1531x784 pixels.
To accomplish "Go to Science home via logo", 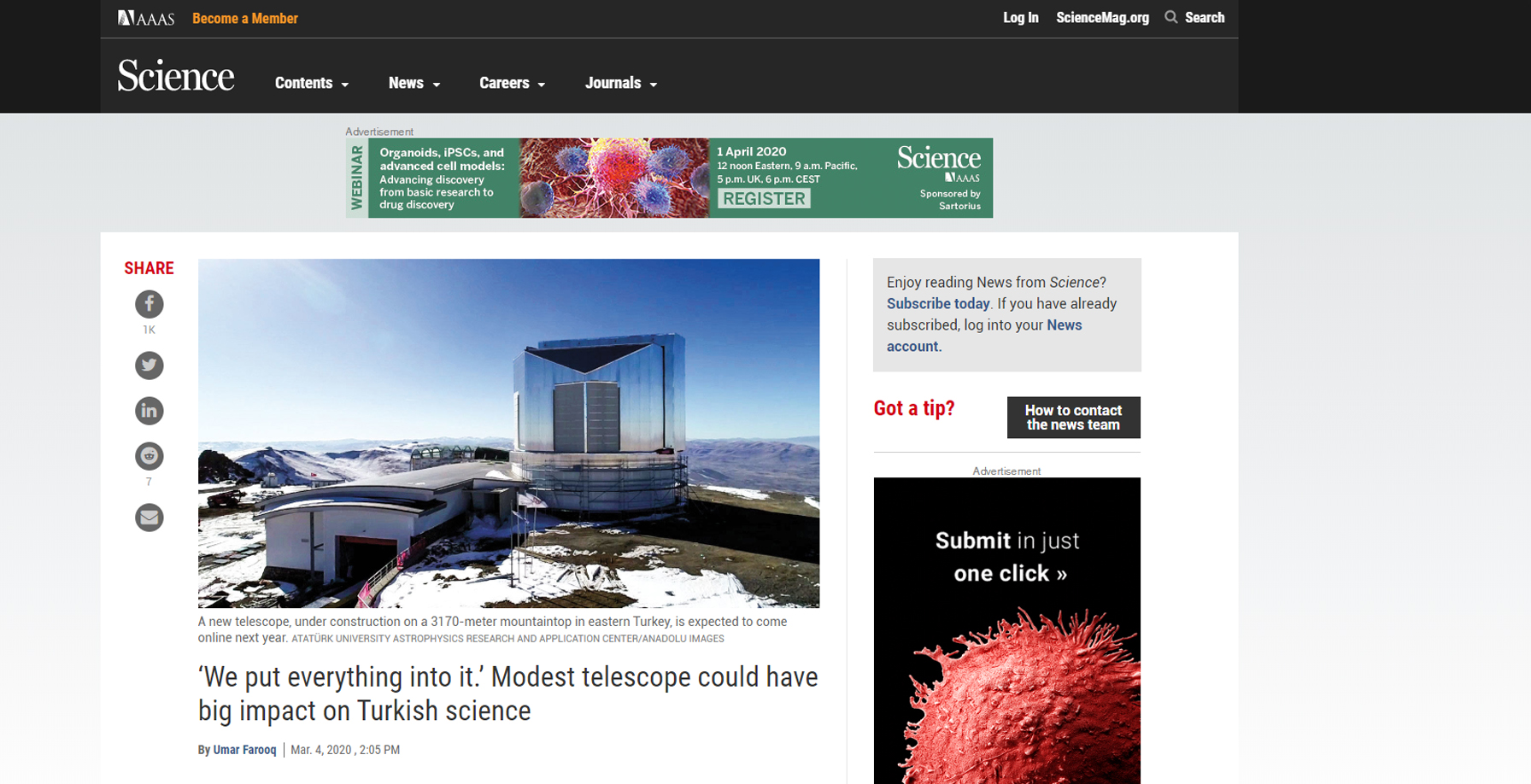I will coord(176,76).
